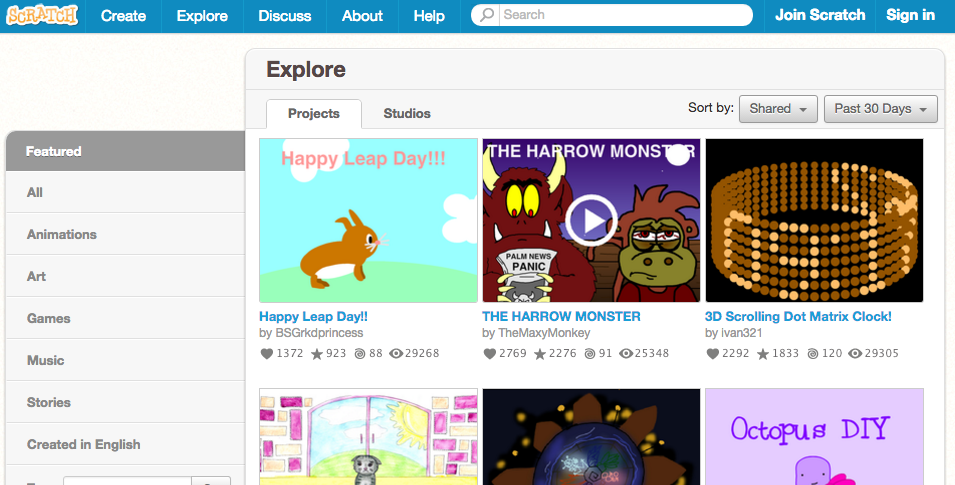Viewport: 955px width, 485px height.
Task: Click the search magnifier icon
Action: tap(487, 15)
